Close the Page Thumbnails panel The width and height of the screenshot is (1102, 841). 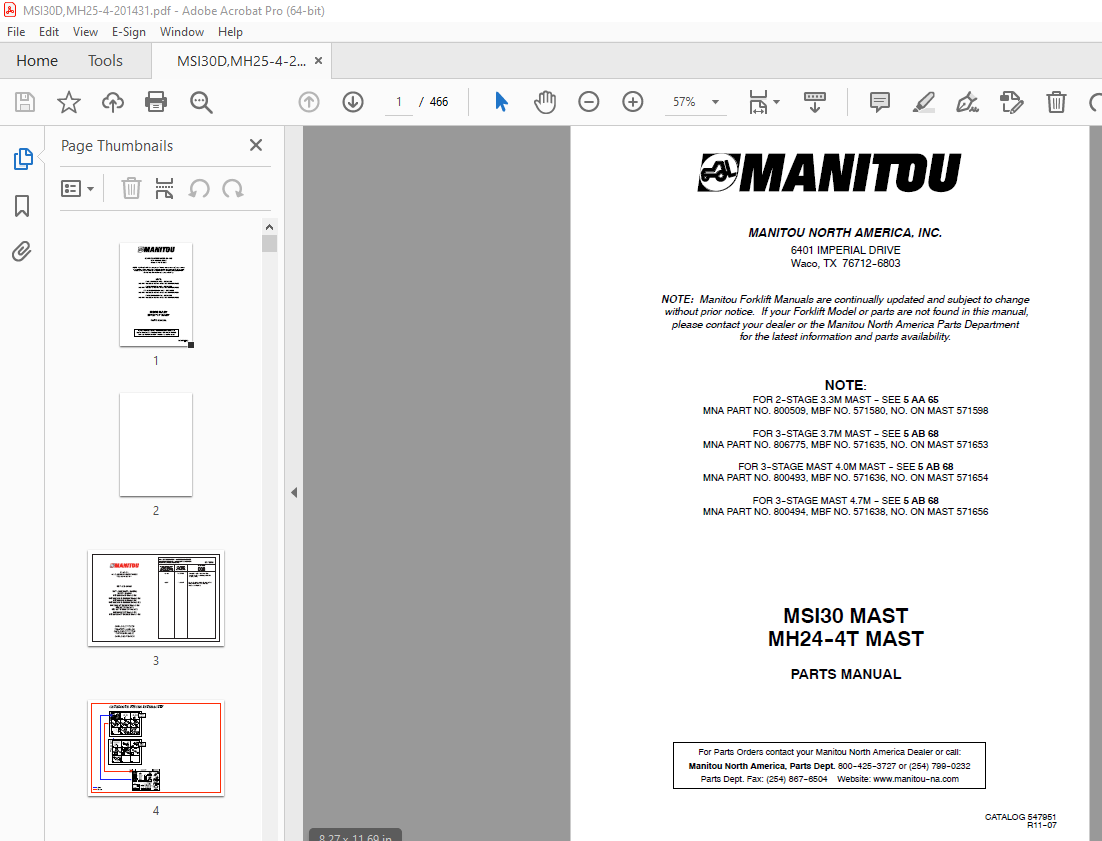(256, 145)
